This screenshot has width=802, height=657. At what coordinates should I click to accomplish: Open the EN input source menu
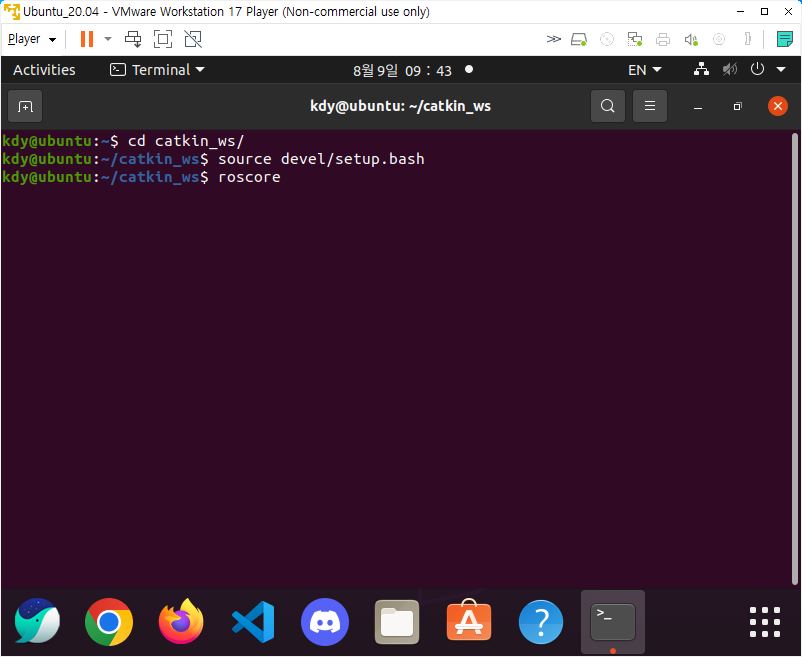[644, 70]
